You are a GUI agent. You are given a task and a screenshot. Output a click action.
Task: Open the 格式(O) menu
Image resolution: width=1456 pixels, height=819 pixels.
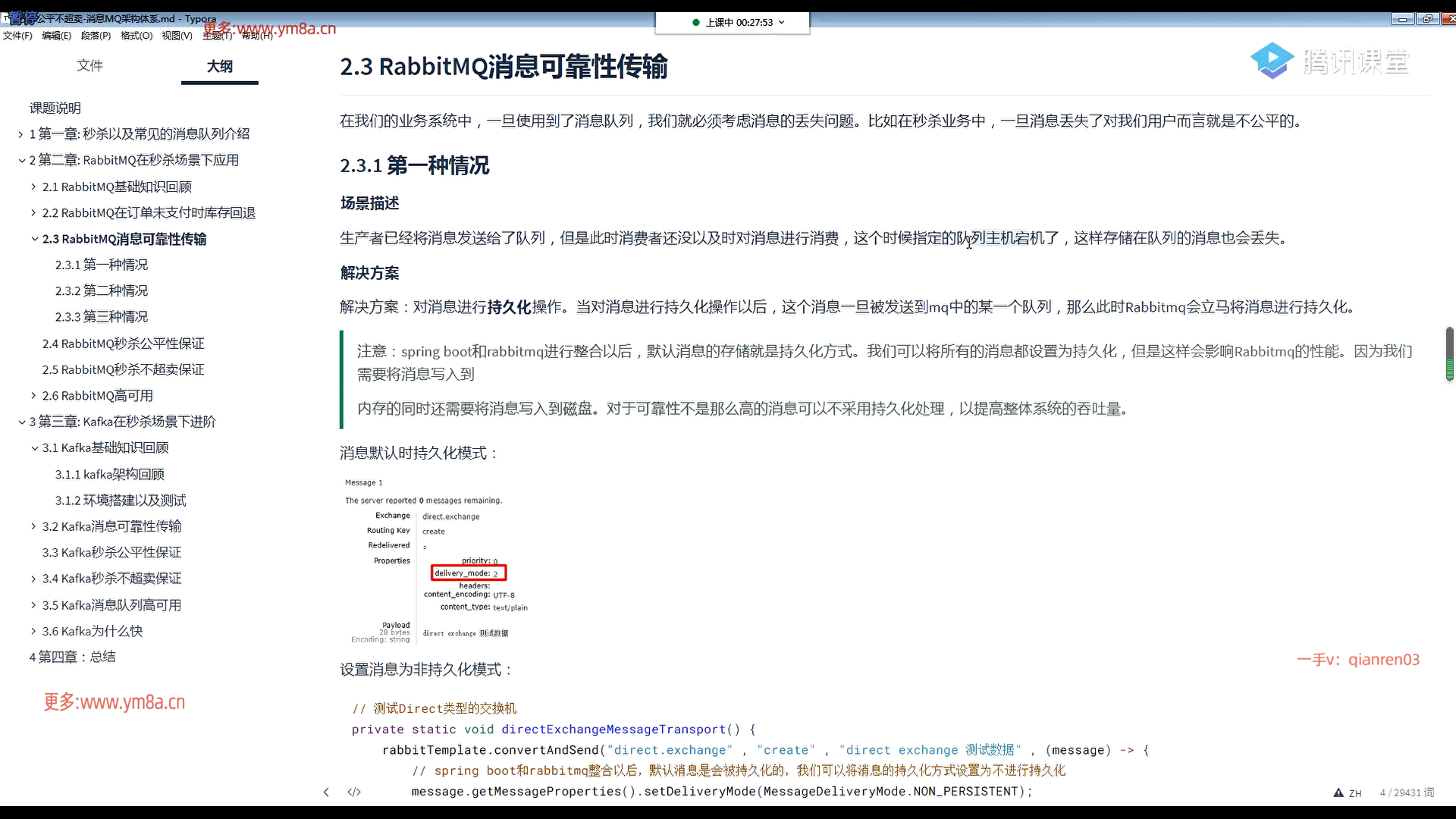click(x=136, y=36)
